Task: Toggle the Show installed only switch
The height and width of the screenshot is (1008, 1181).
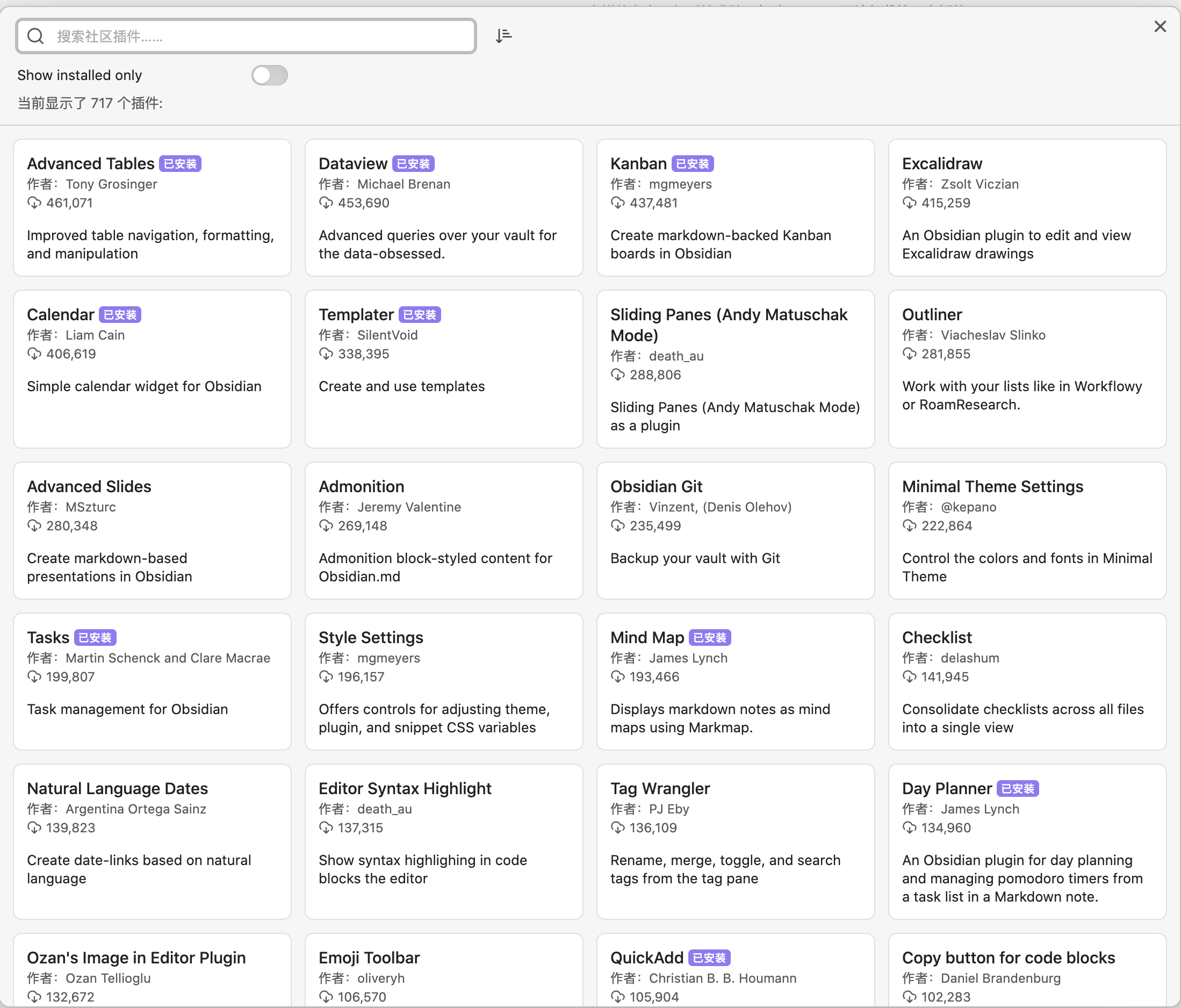Action: (270, 75)
